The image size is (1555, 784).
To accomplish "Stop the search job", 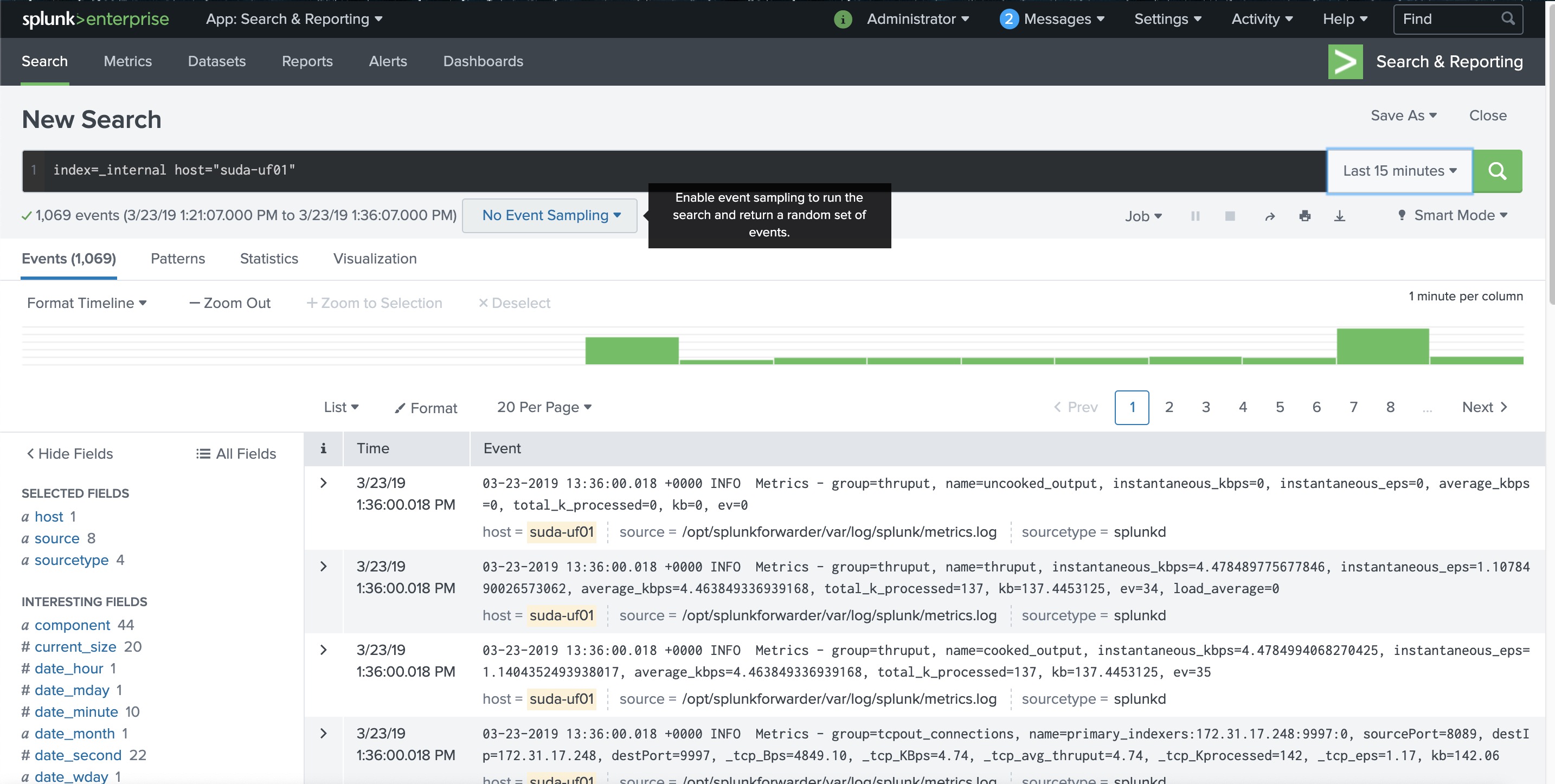I will (1230, 215).
